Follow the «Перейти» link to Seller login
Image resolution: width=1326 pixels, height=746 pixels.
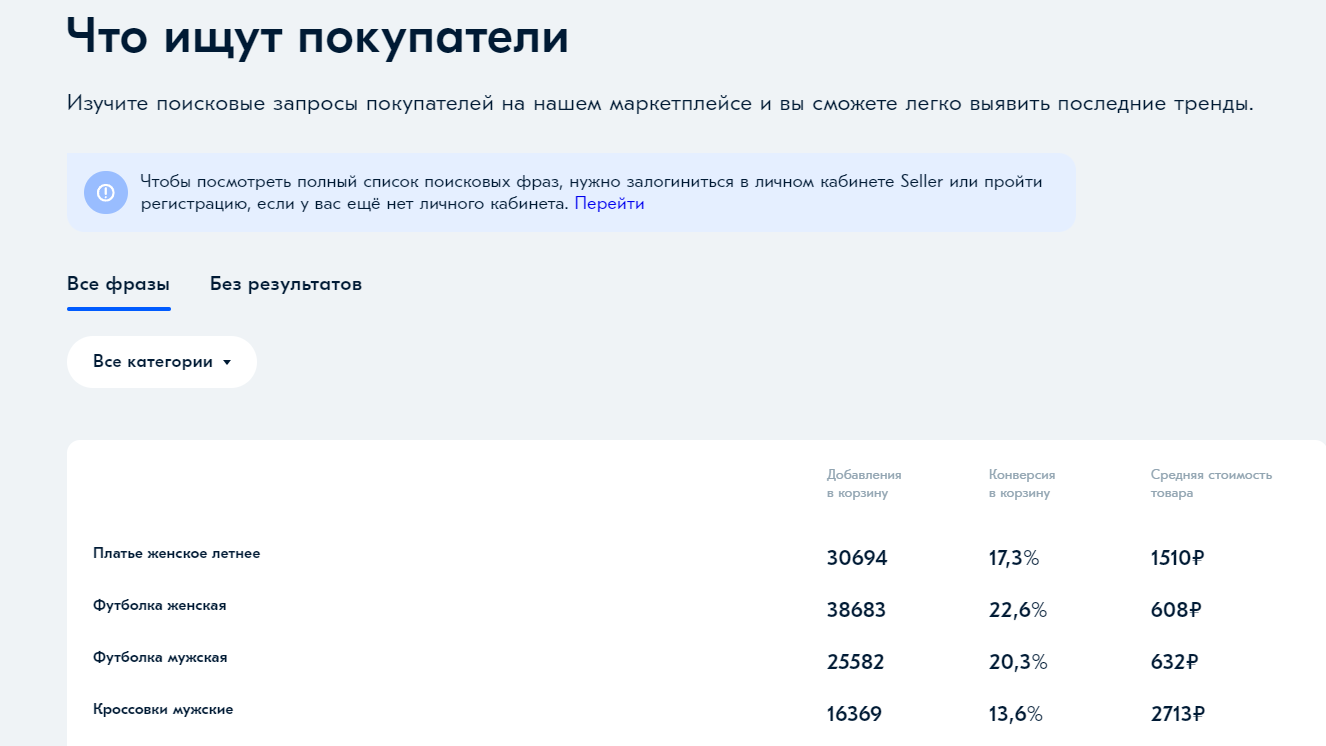tap(609, 203)
